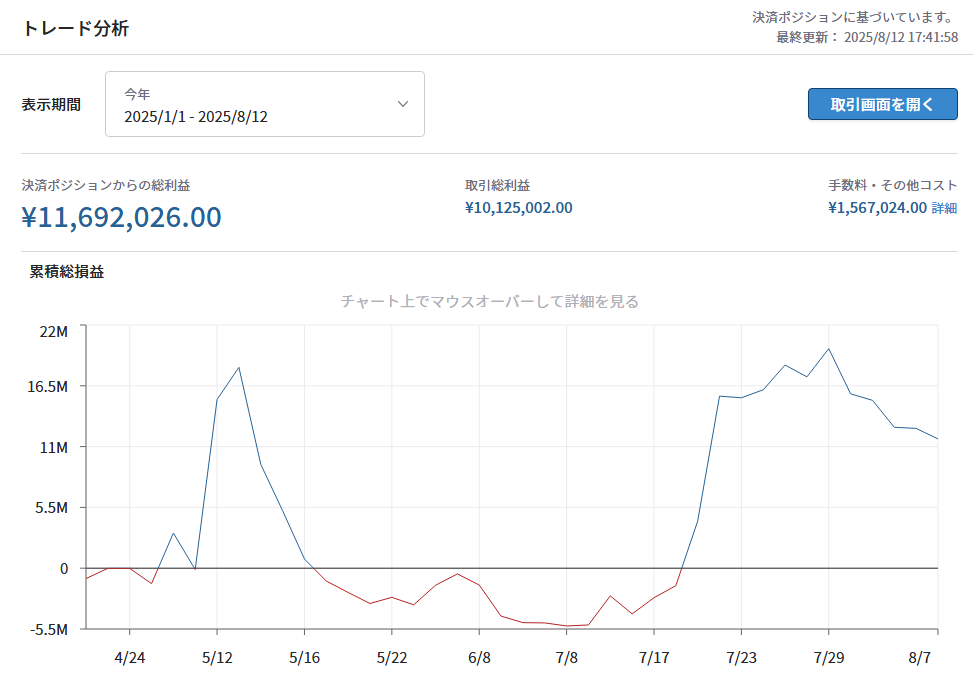Click the 取引総利益 amount ¥10,125,002.00
This screenshot has height=676, width=973.
point(519,208)
